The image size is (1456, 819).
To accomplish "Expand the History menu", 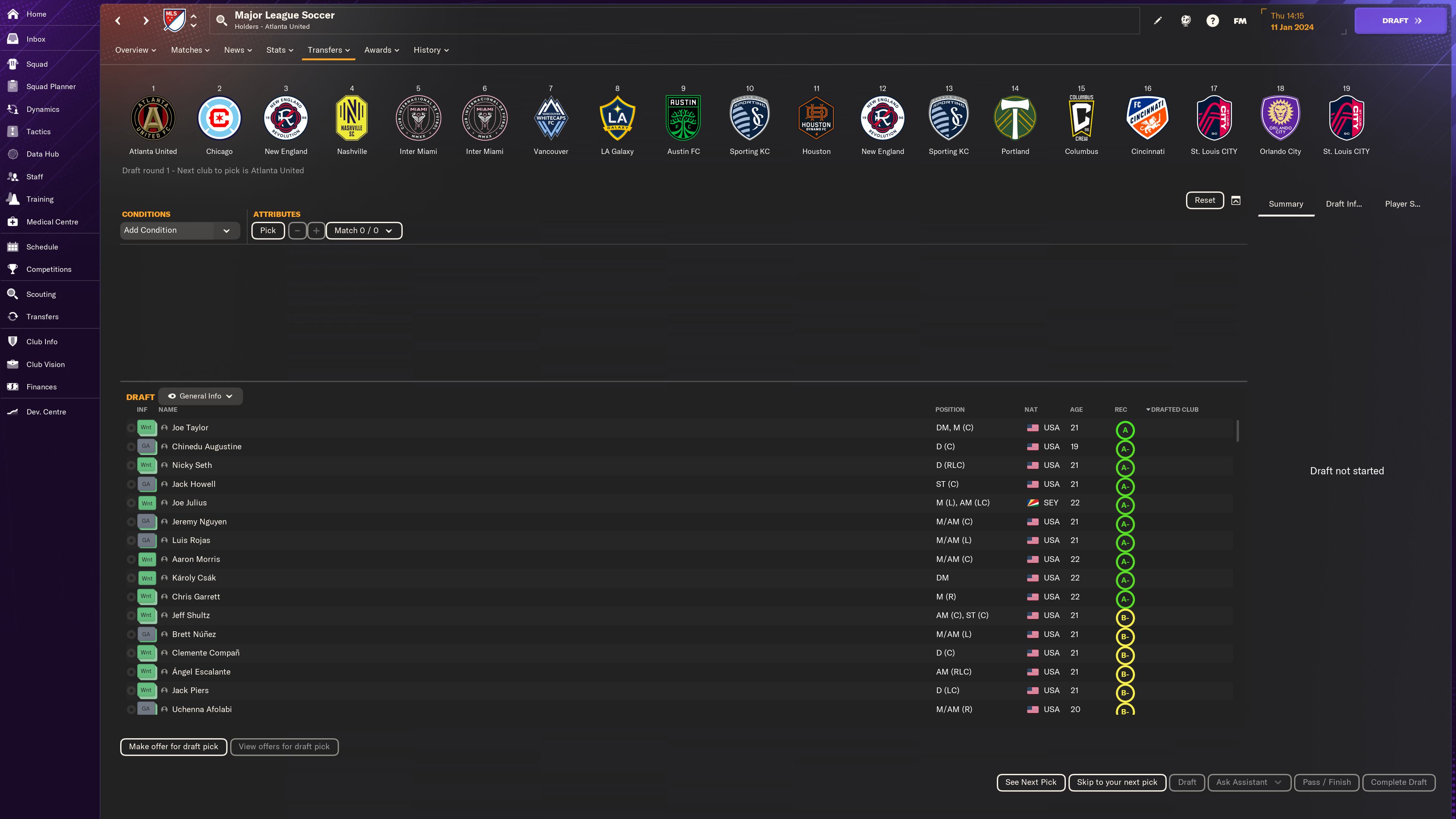I will point(431,50).
